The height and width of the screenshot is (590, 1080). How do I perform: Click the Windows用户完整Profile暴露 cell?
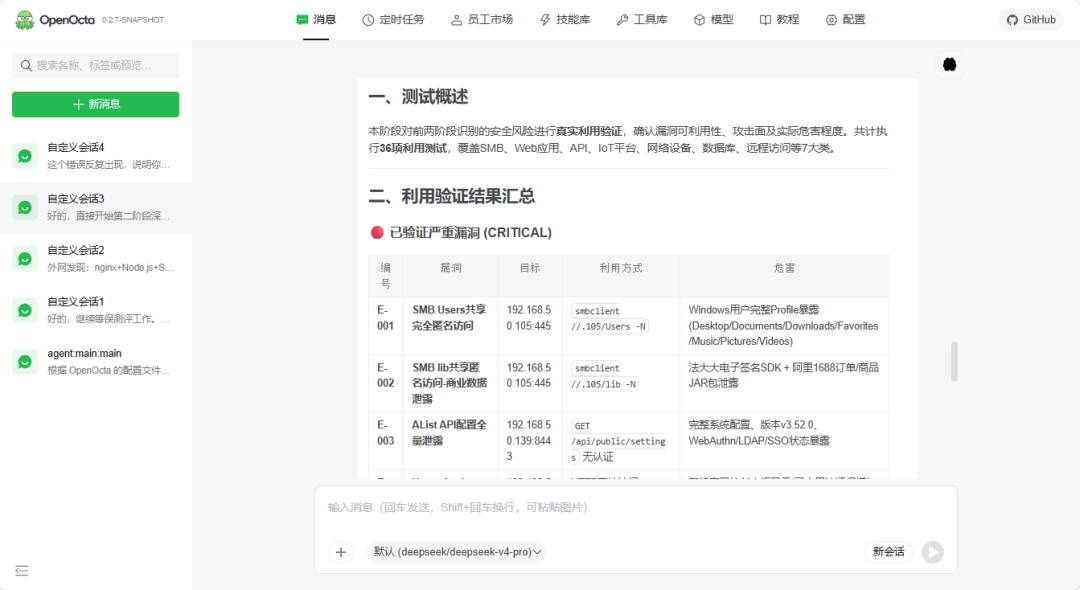coord(783,326)
